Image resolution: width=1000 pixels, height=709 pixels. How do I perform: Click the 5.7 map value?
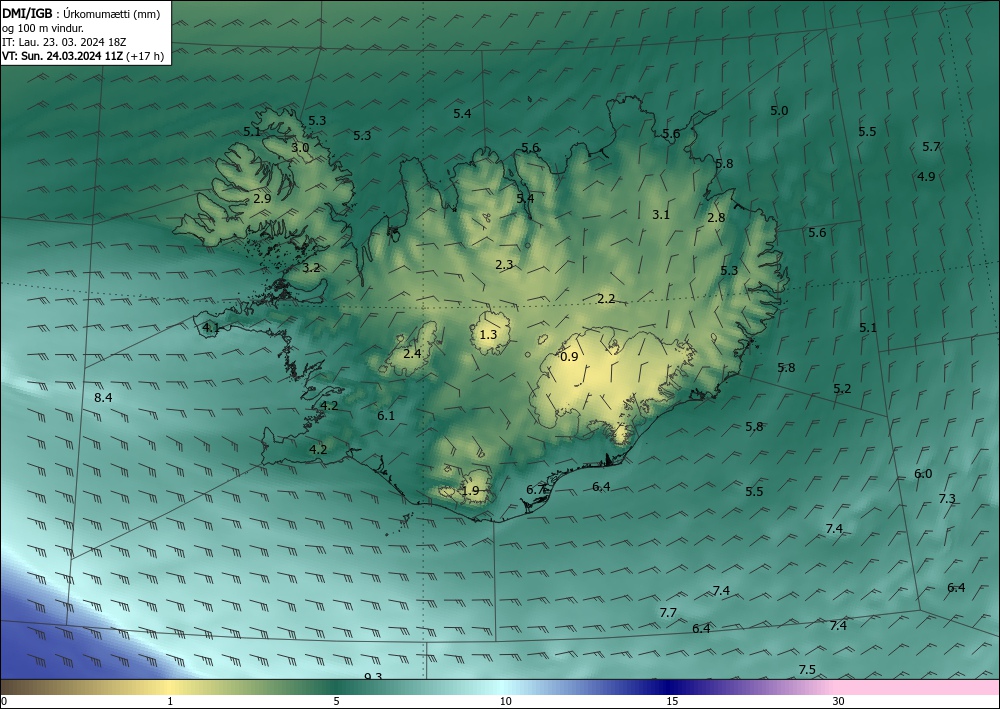click(931, 147)
